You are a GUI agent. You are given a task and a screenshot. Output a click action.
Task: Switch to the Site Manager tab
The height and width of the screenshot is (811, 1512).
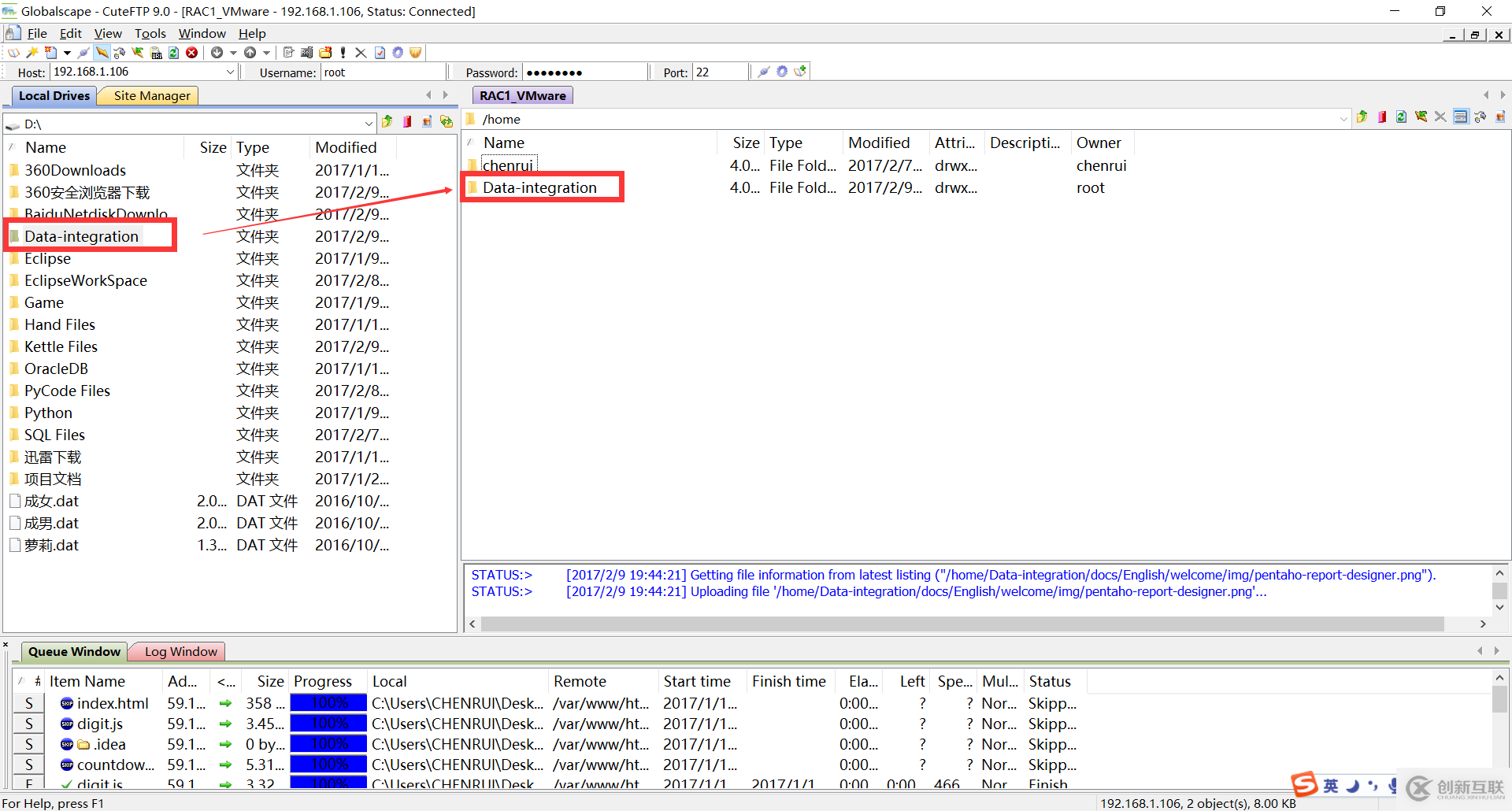152,96
